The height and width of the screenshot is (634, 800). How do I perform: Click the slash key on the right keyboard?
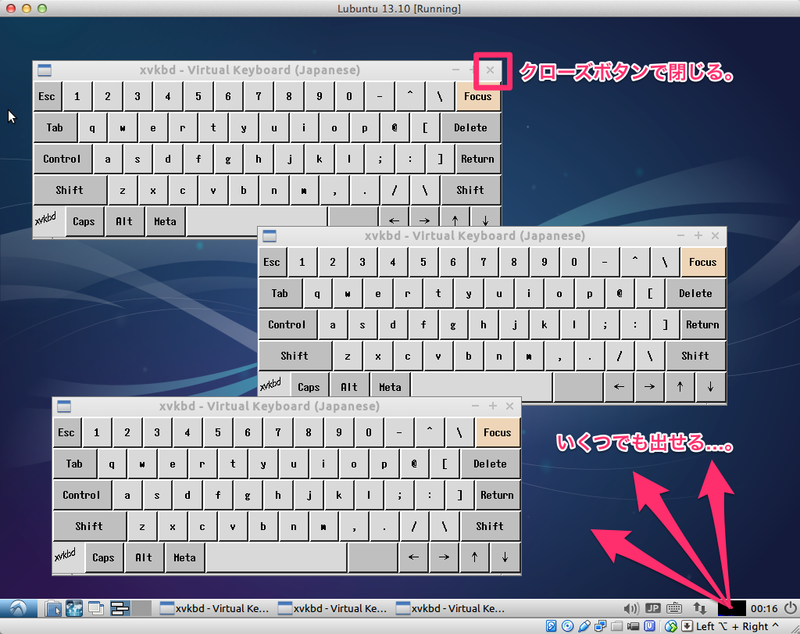pos(619,356)
